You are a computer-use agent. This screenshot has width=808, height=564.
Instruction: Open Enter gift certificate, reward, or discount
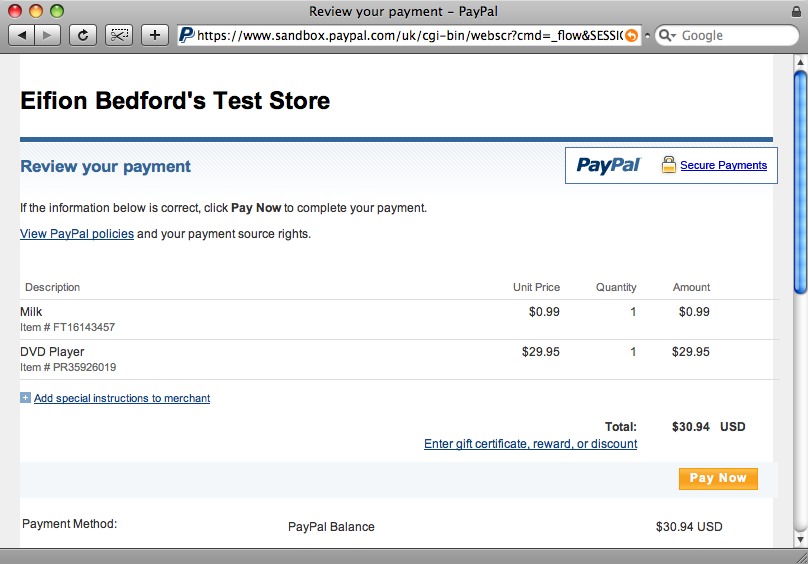[x=530, y=444]
